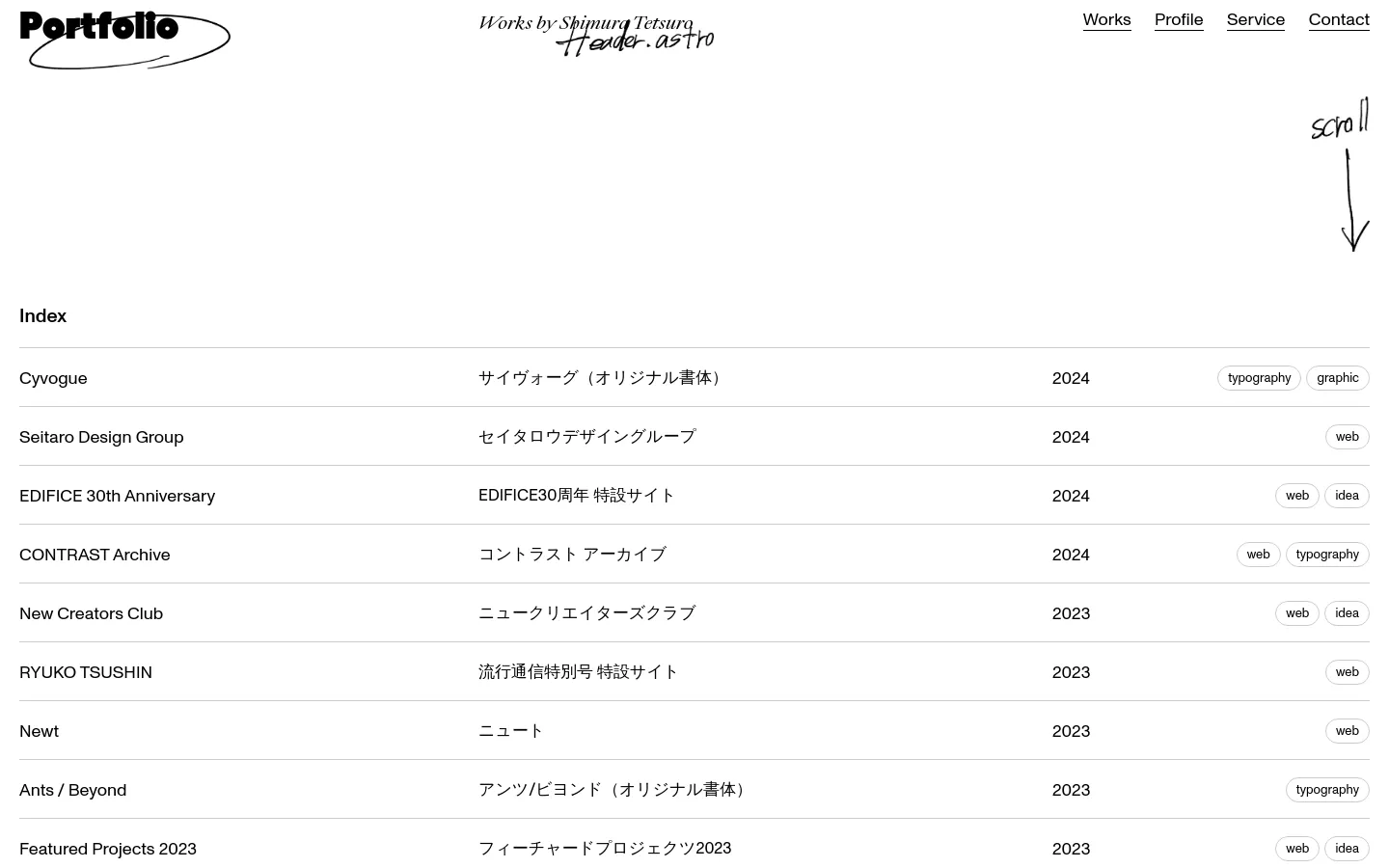Image resolution: width=1389 pixels, height=868 pixels.
Task: Click idea tag in EDIFICE 30th Anniversary row
Action: click(1348, 496)
